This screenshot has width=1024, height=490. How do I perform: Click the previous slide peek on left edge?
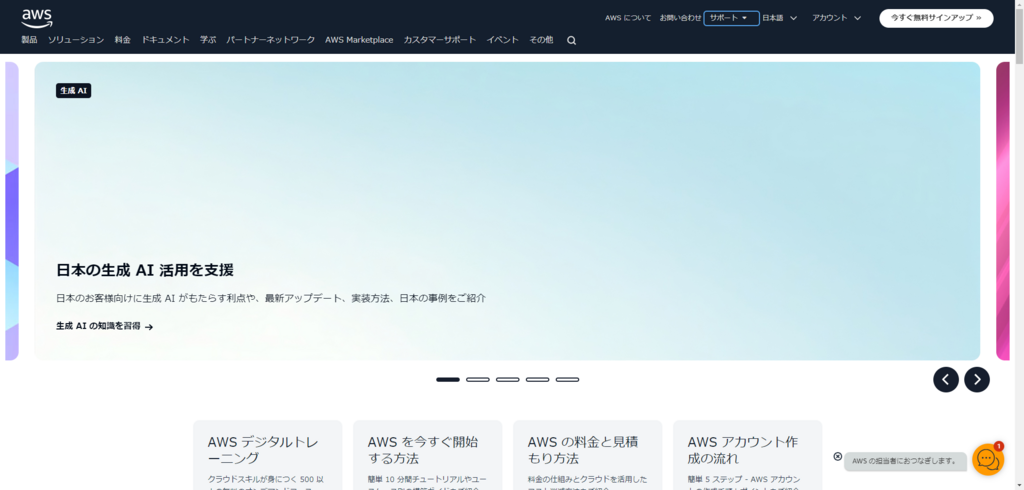(12, 211)
